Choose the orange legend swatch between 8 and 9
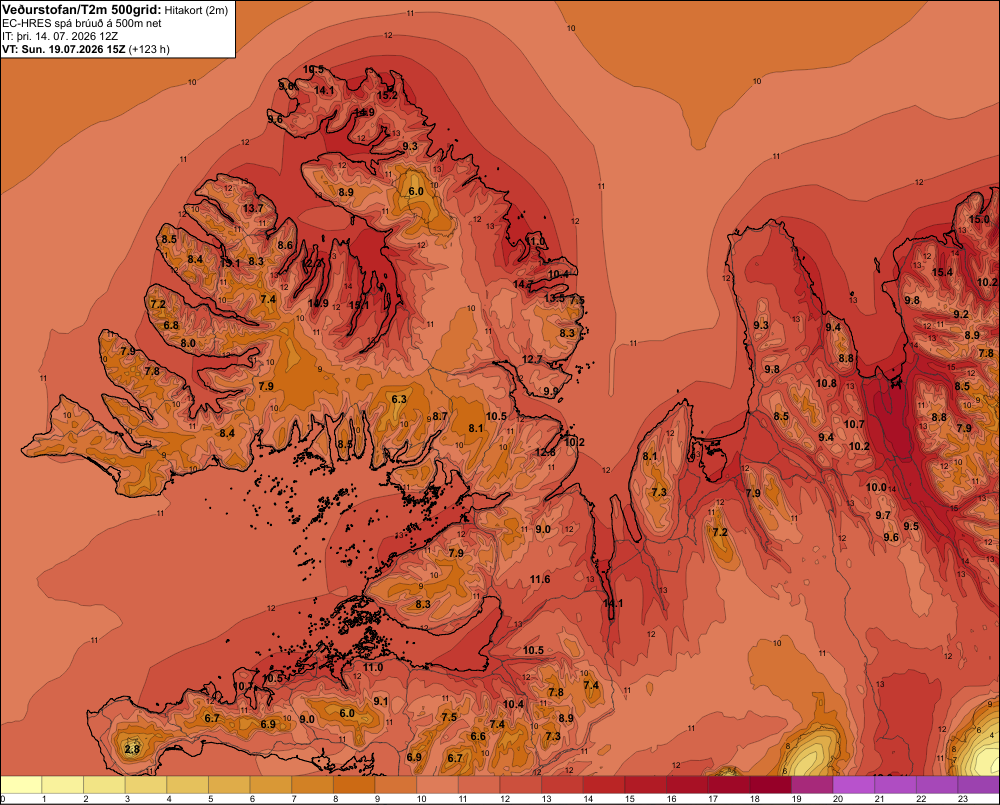This screenshot has height=805, width=1000. (354, 785)
